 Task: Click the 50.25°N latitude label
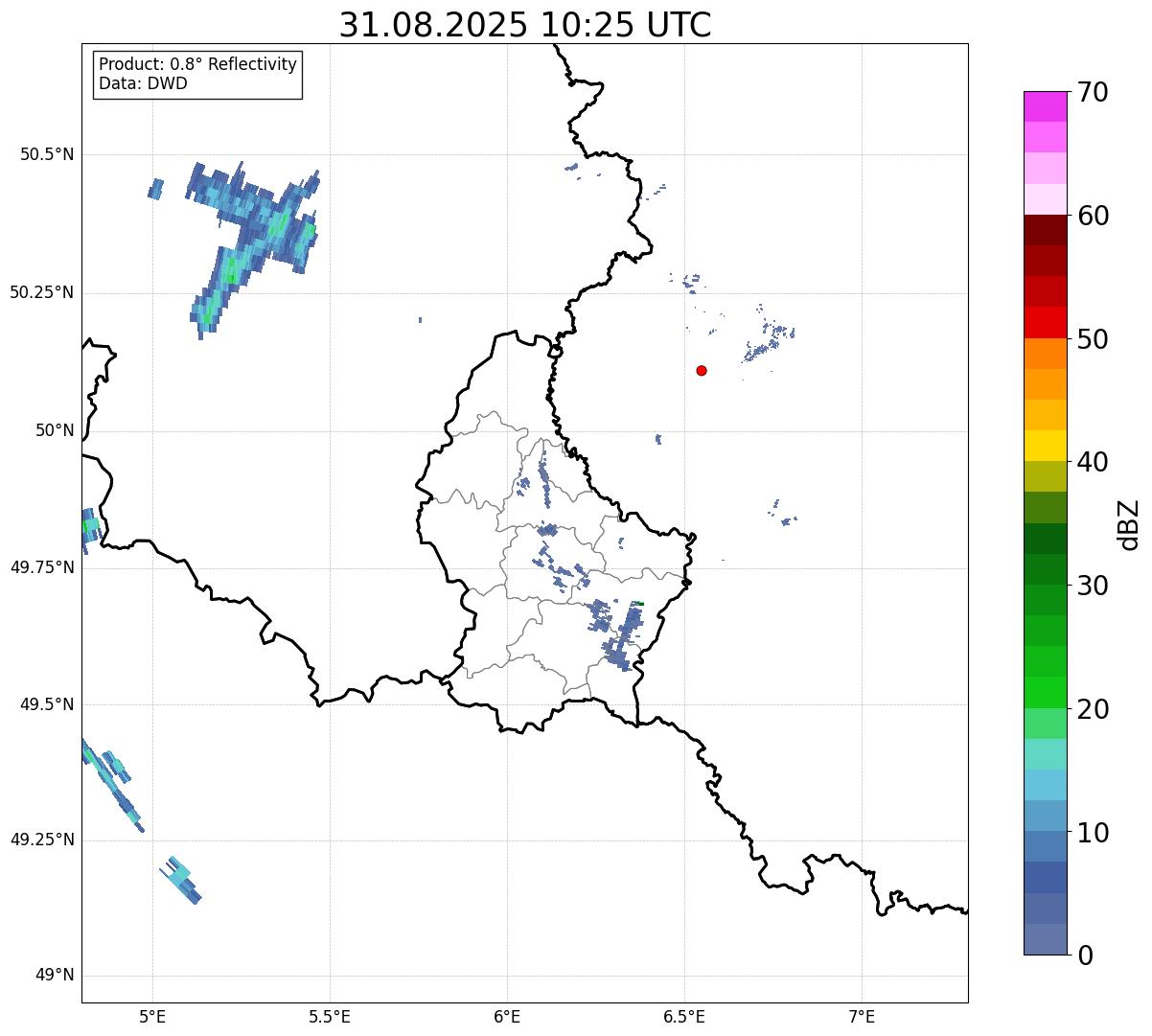(42, 292)
